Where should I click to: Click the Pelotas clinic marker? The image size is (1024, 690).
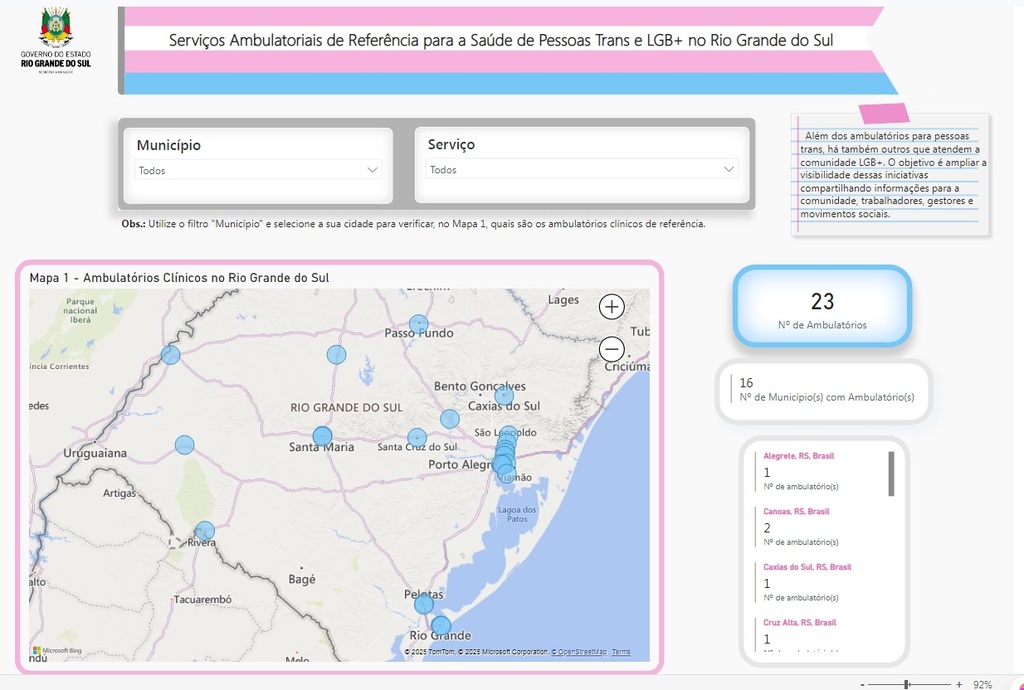(424, 604)
